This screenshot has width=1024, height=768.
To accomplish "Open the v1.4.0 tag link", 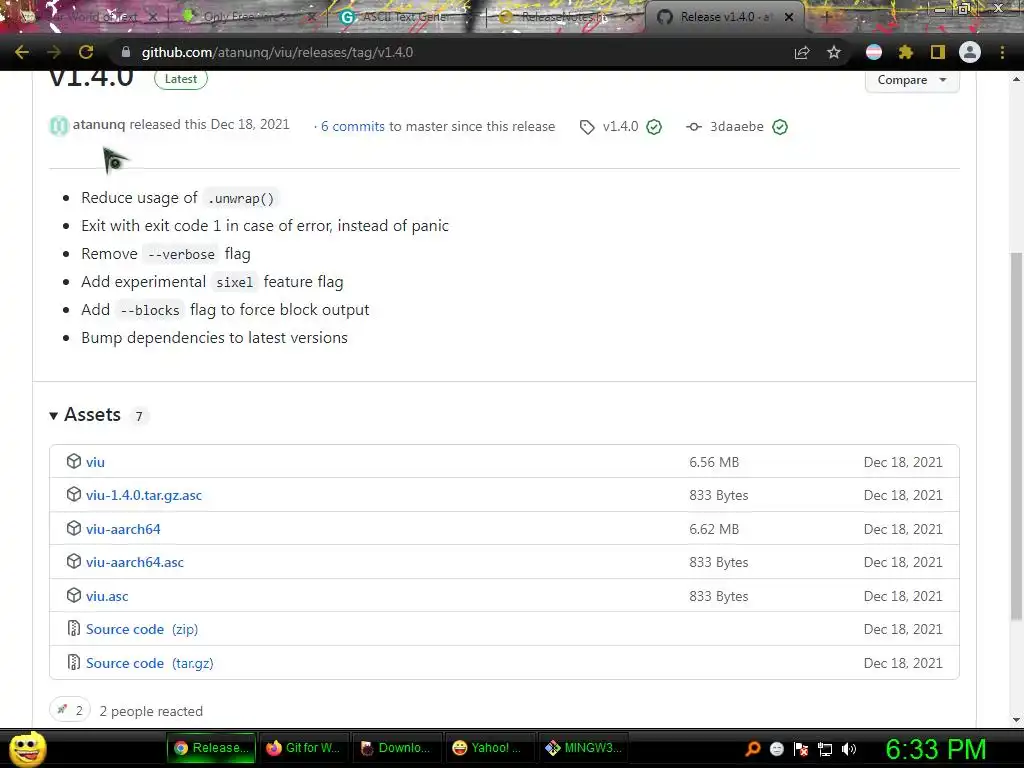I will coord(620,127).
